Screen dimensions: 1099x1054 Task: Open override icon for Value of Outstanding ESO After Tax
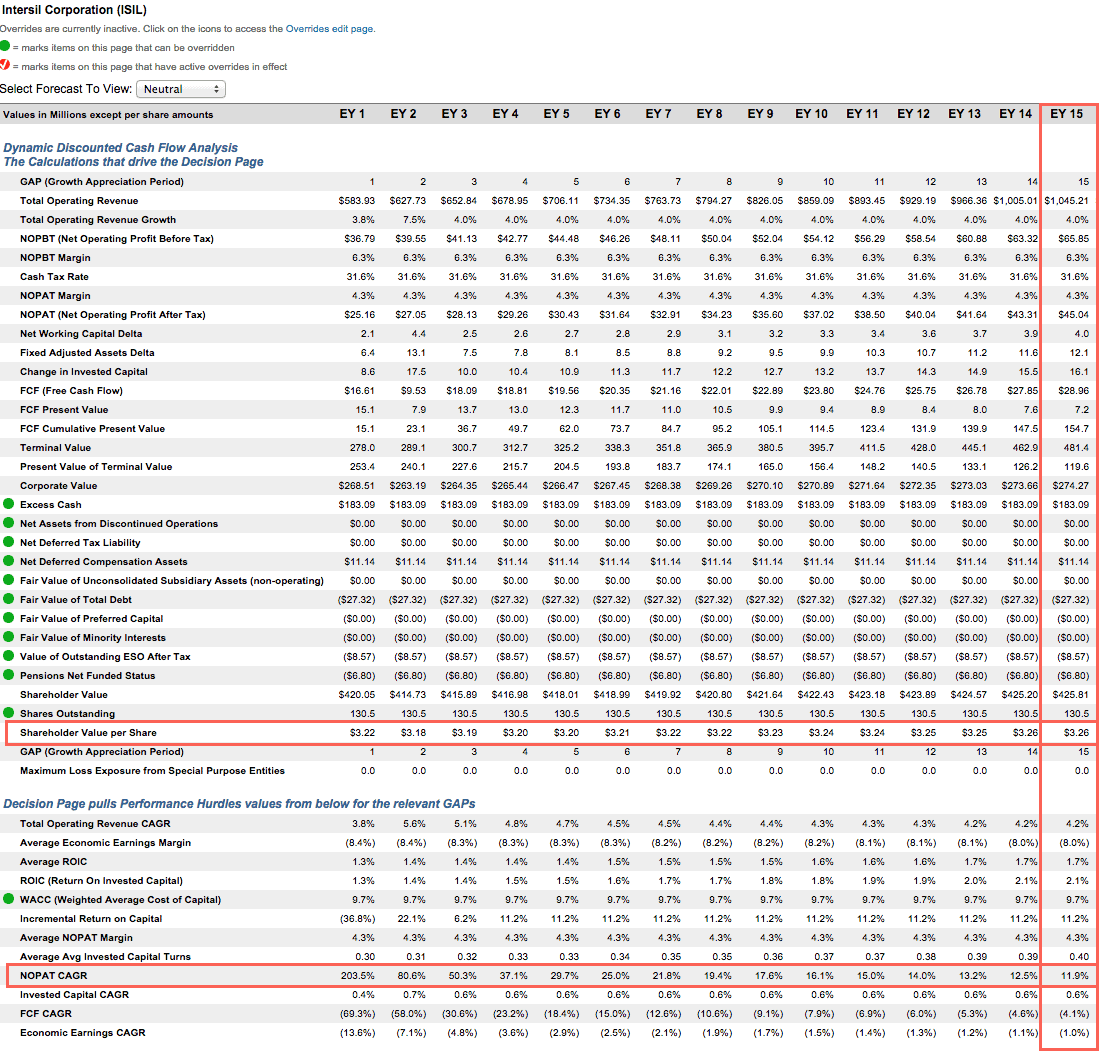(x=8, y=656)
